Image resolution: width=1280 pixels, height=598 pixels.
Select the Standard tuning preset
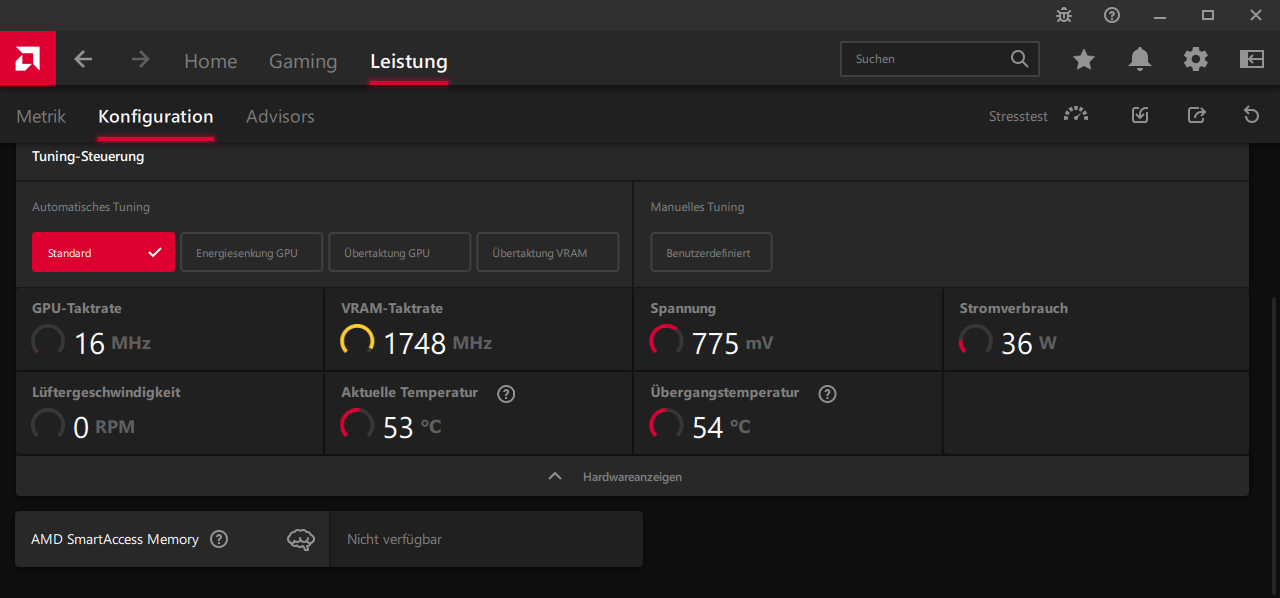(x=104, y=252)
